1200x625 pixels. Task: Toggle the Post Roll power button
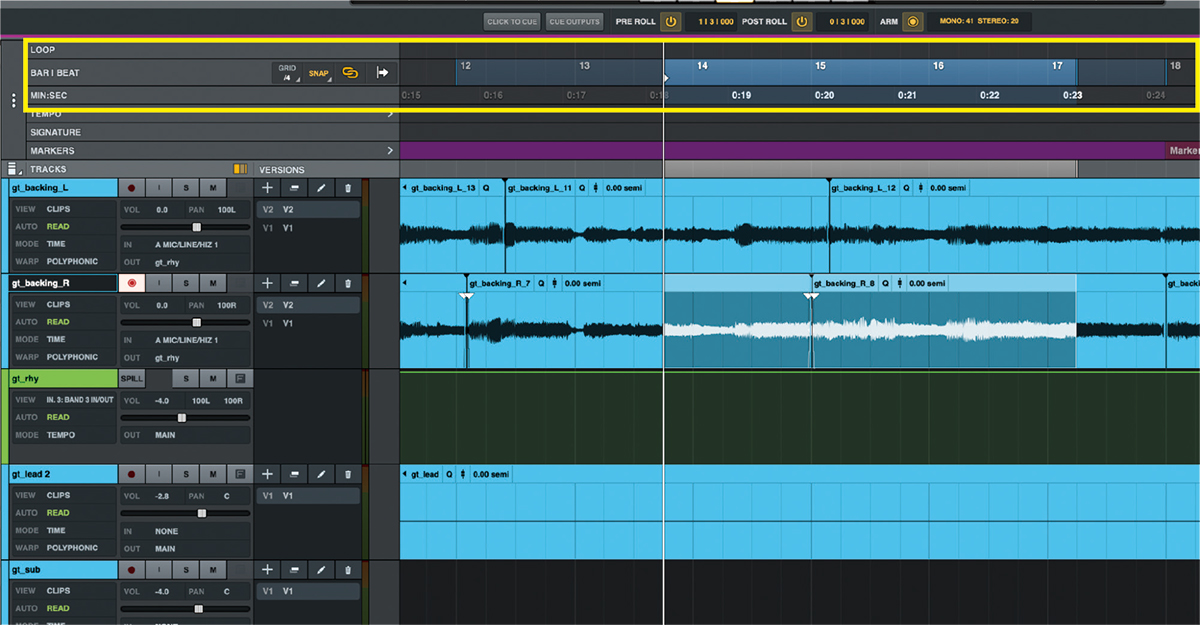(801, 21)
